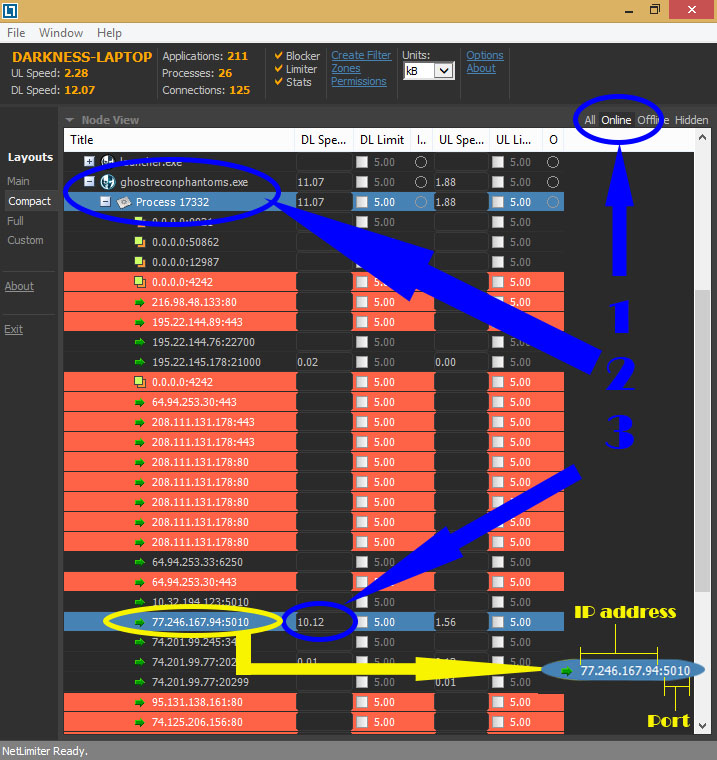
Task: Switch to the All filter tab
Action: pos(590,120)
